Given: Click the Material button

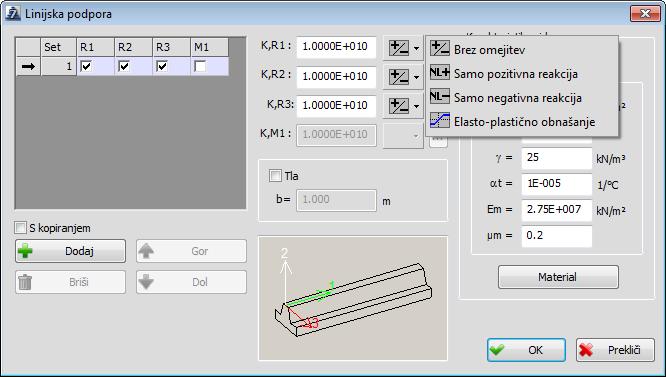Looking at the screenshot, I should (558, 277).
